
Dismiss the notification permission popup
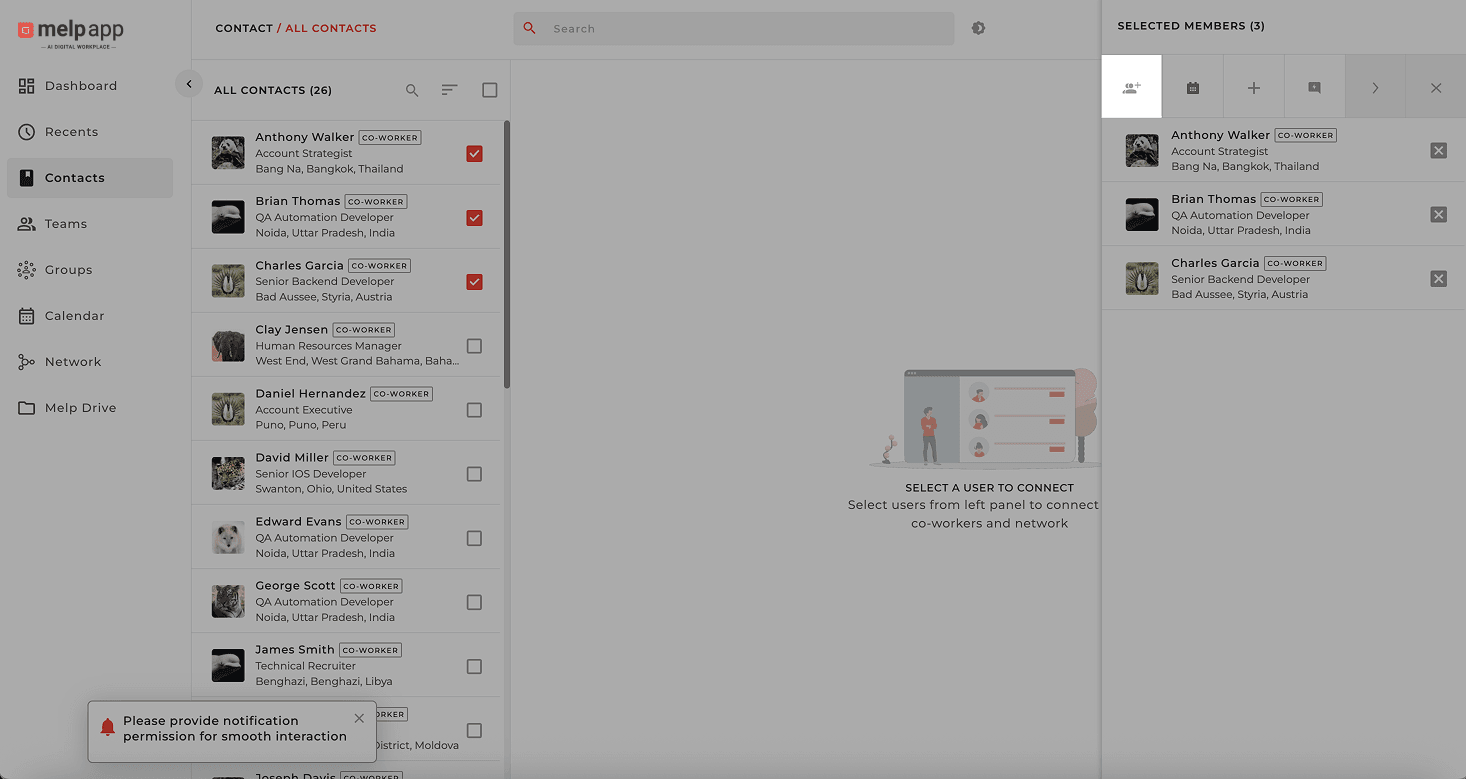click(359, 718)
